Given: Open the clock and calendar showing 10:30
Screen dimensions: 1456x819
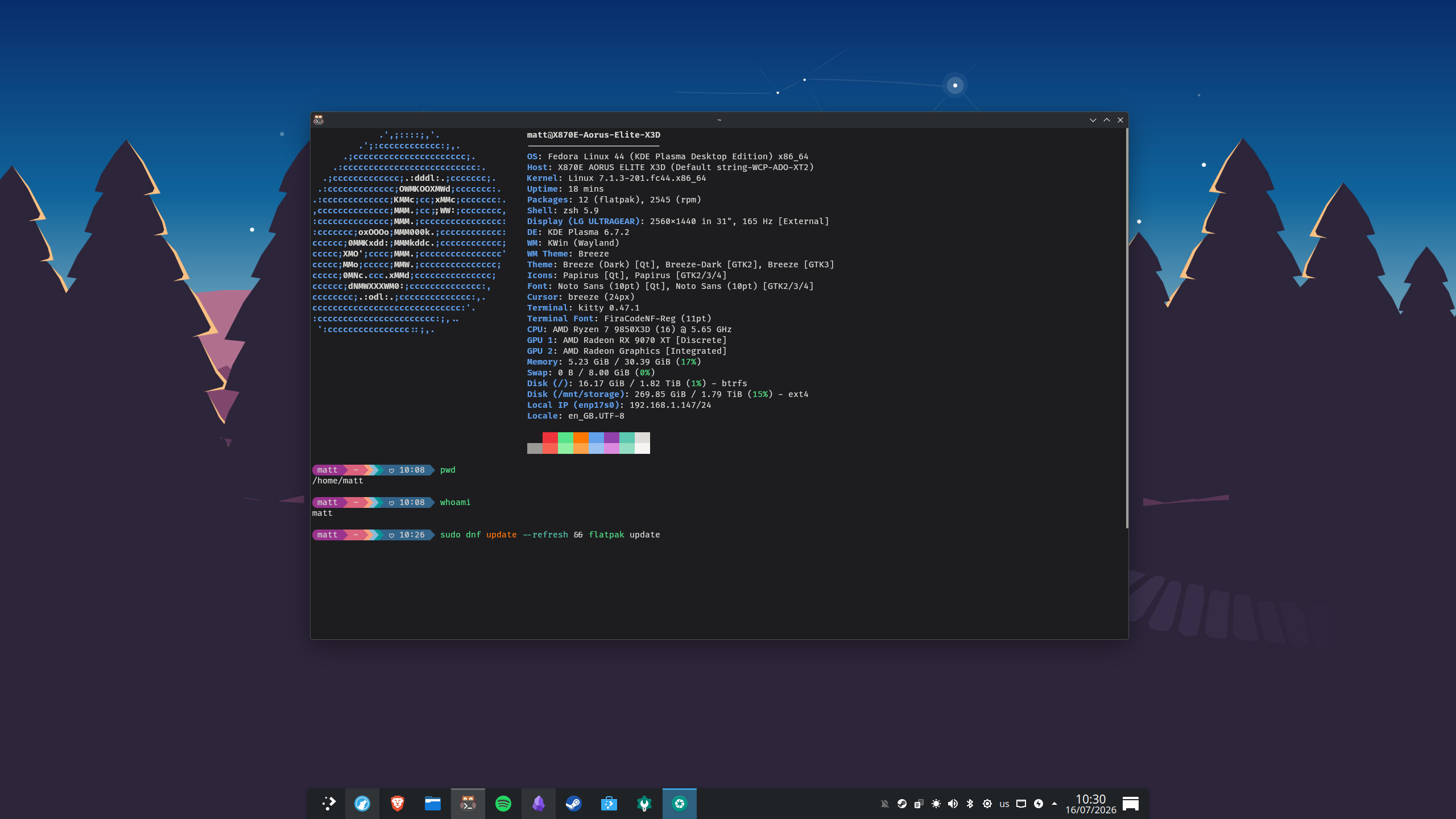Looking at the screenshot, I should 1091,804.
